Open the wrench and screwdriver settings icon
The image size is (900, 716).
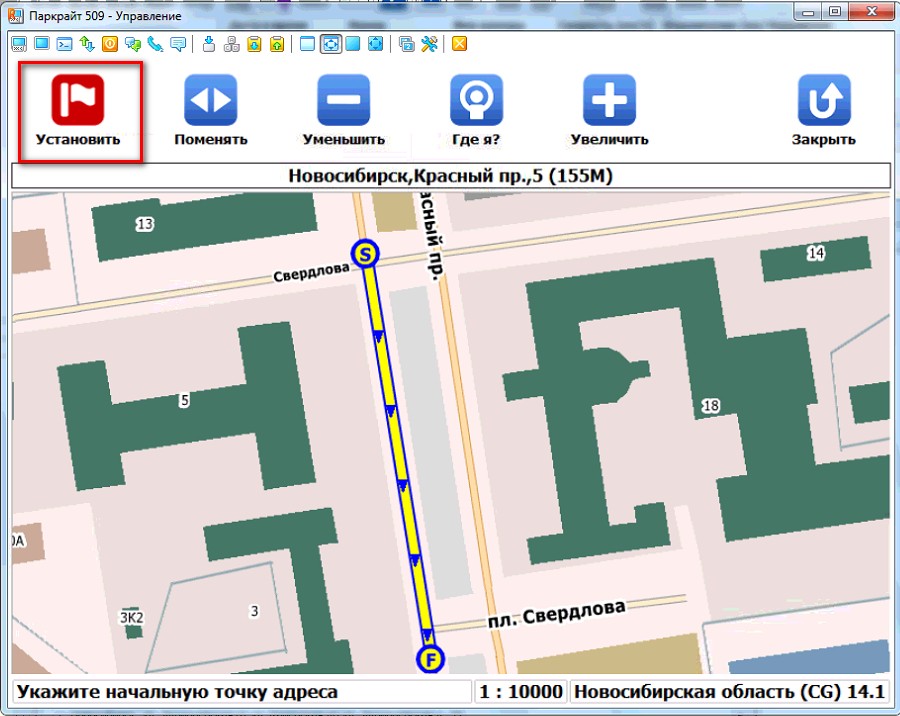(430, 44)
